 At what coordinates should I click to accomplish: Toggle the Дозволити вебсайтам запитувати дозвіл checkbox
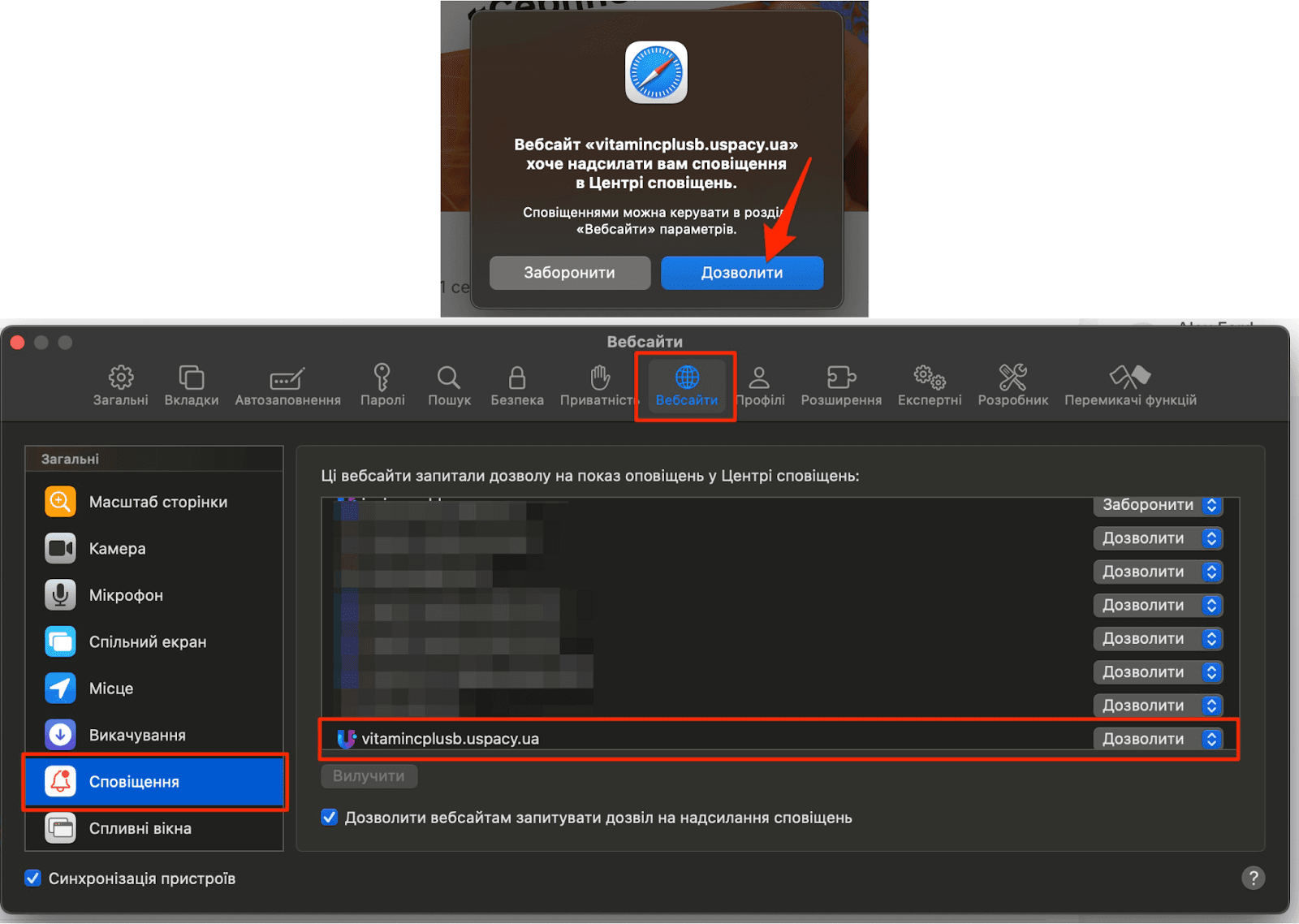pos(329,818)
